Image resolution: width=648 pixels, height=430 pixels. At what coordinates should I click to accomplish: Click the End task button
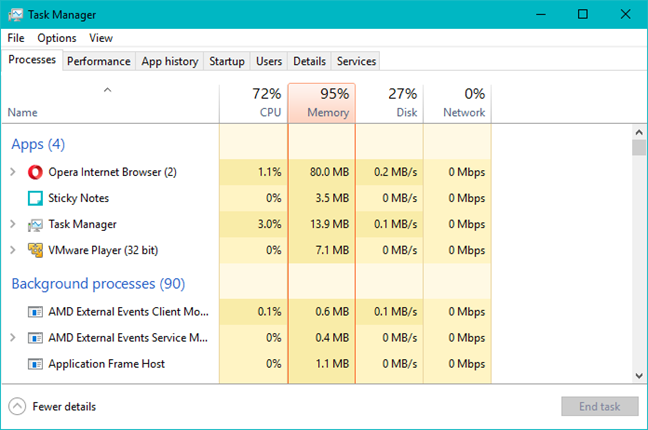coord(600,406)
